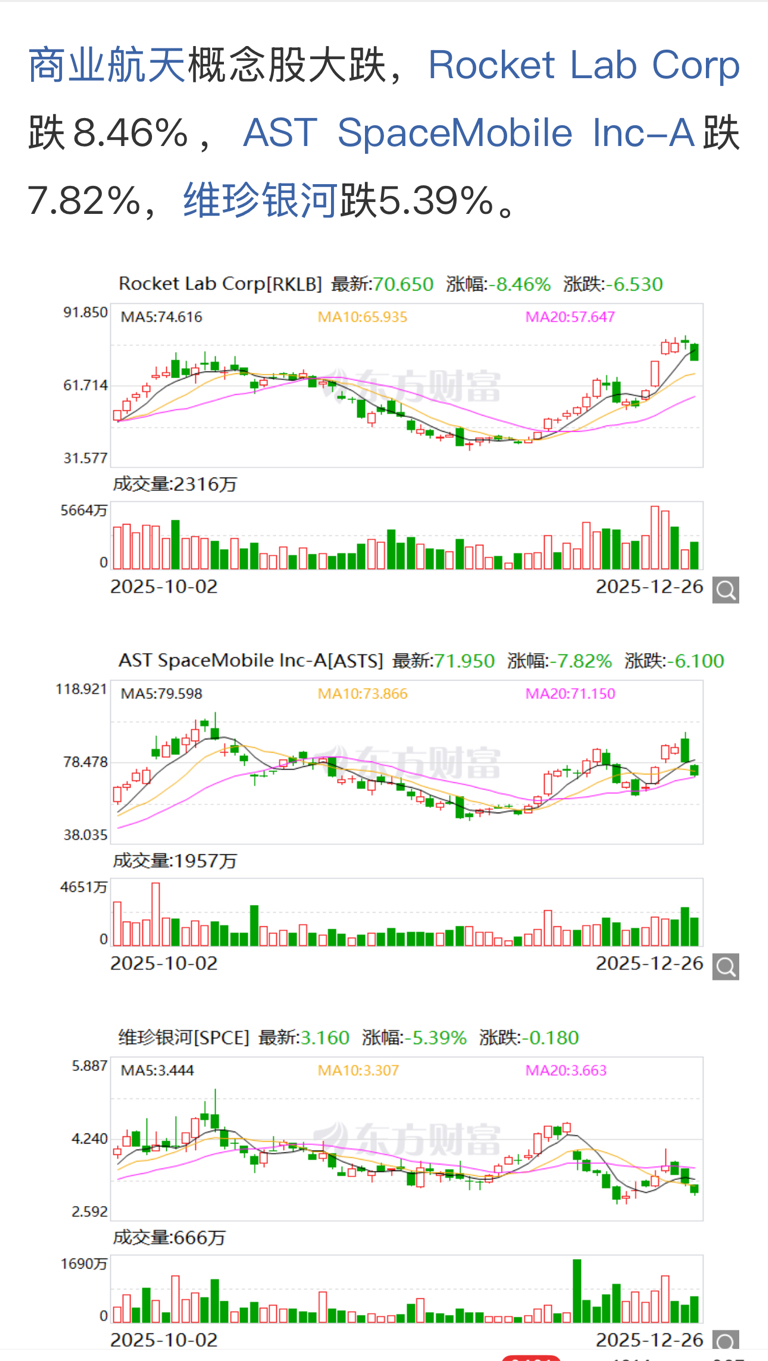Viewport: 768px width, 1361px height.
Task: Magnify the 维珍银河 chart
Action: point(726,1342)
